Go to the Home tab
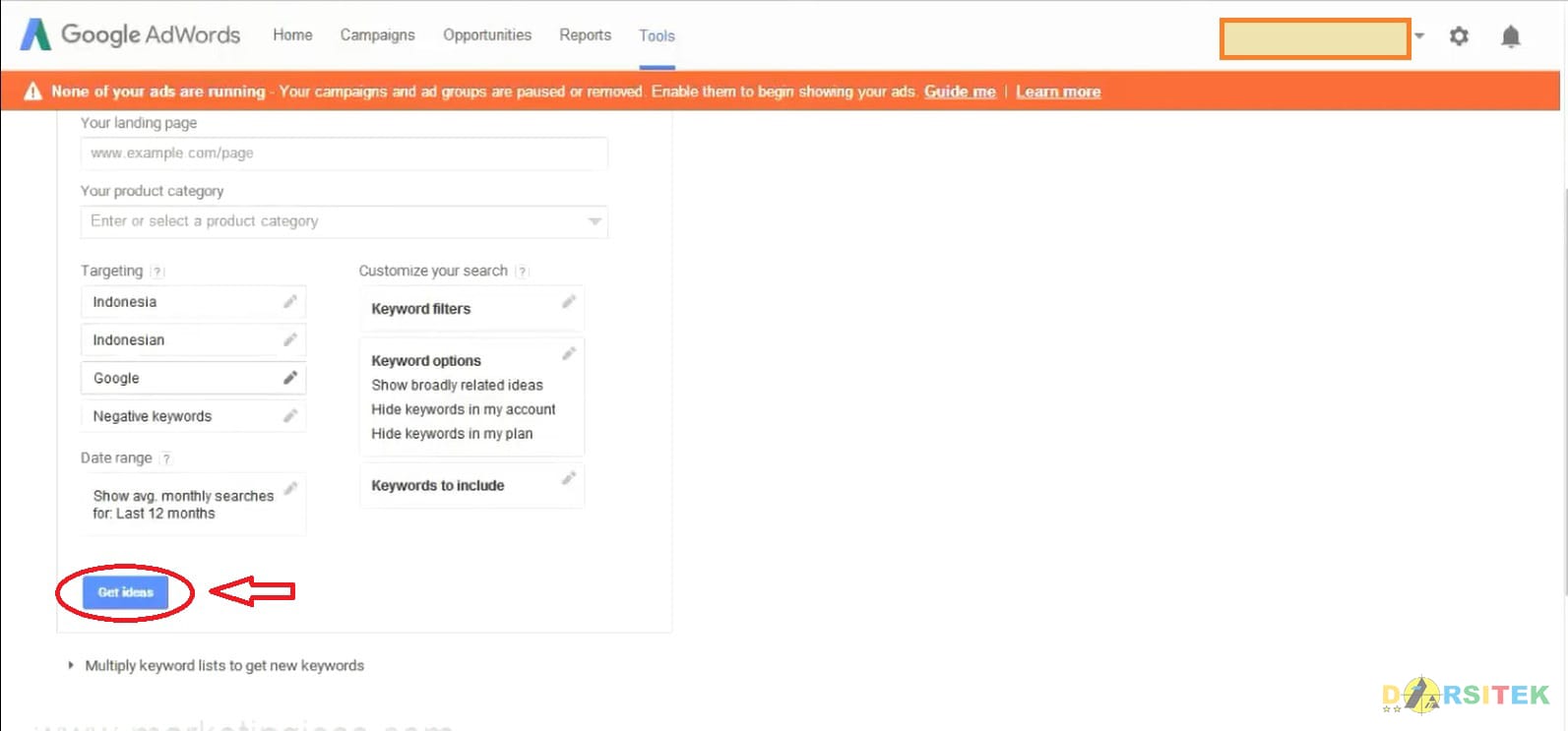 292,35
